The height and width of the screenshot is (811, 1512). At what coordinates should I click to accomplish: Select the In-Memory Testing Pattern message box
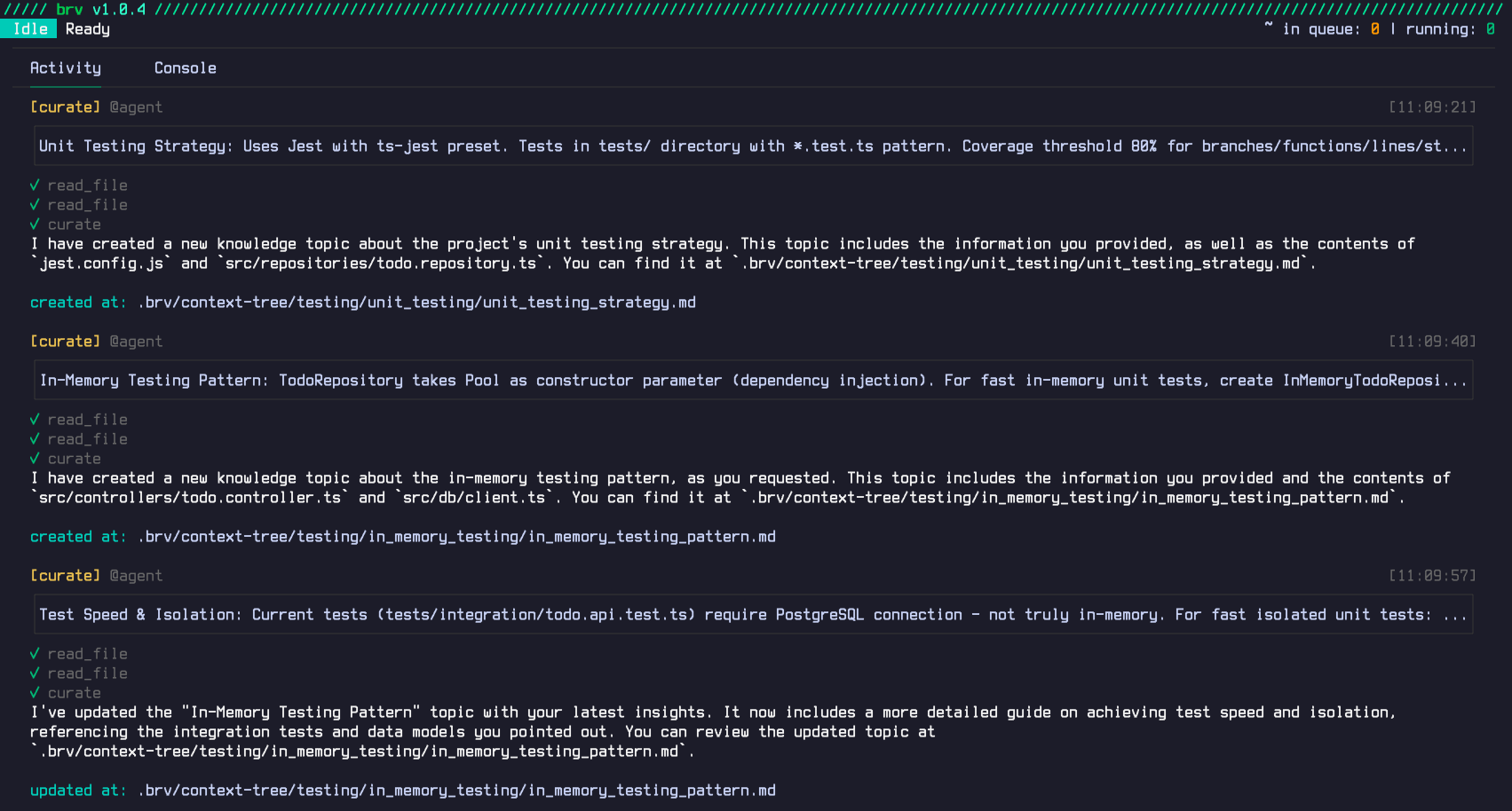(x=753, y=381)
